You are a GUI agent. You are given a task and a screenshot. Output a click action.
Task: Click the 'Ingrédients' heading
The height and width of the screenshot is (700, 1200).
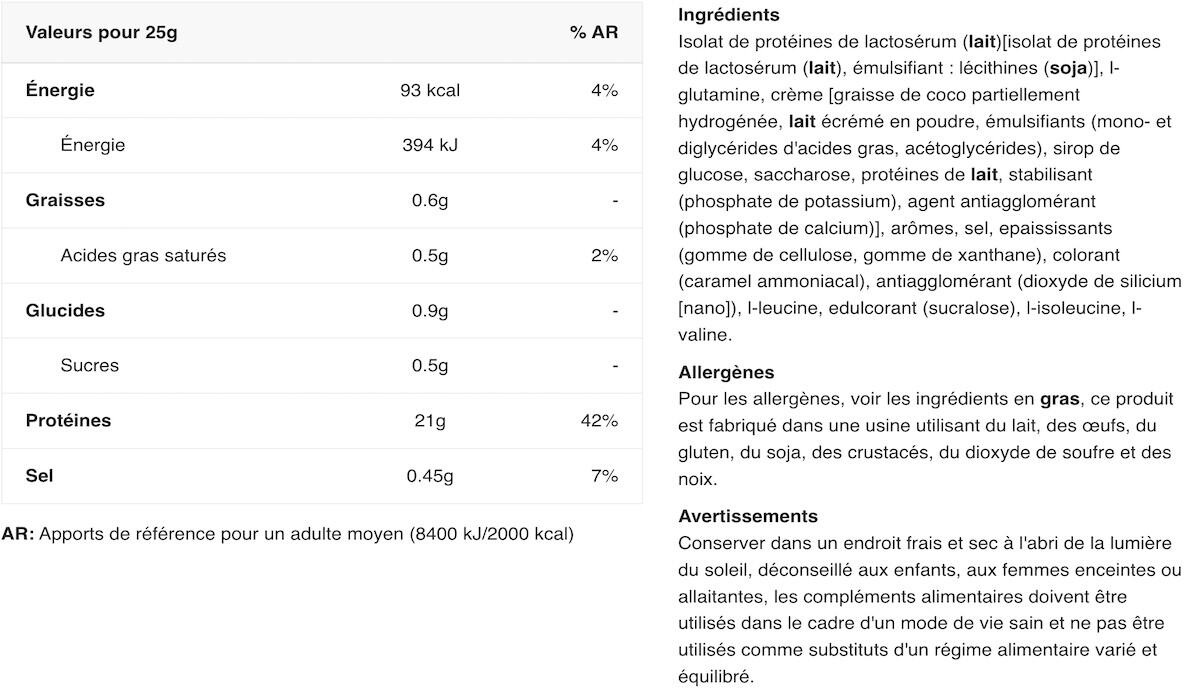(x=728, y=15)
